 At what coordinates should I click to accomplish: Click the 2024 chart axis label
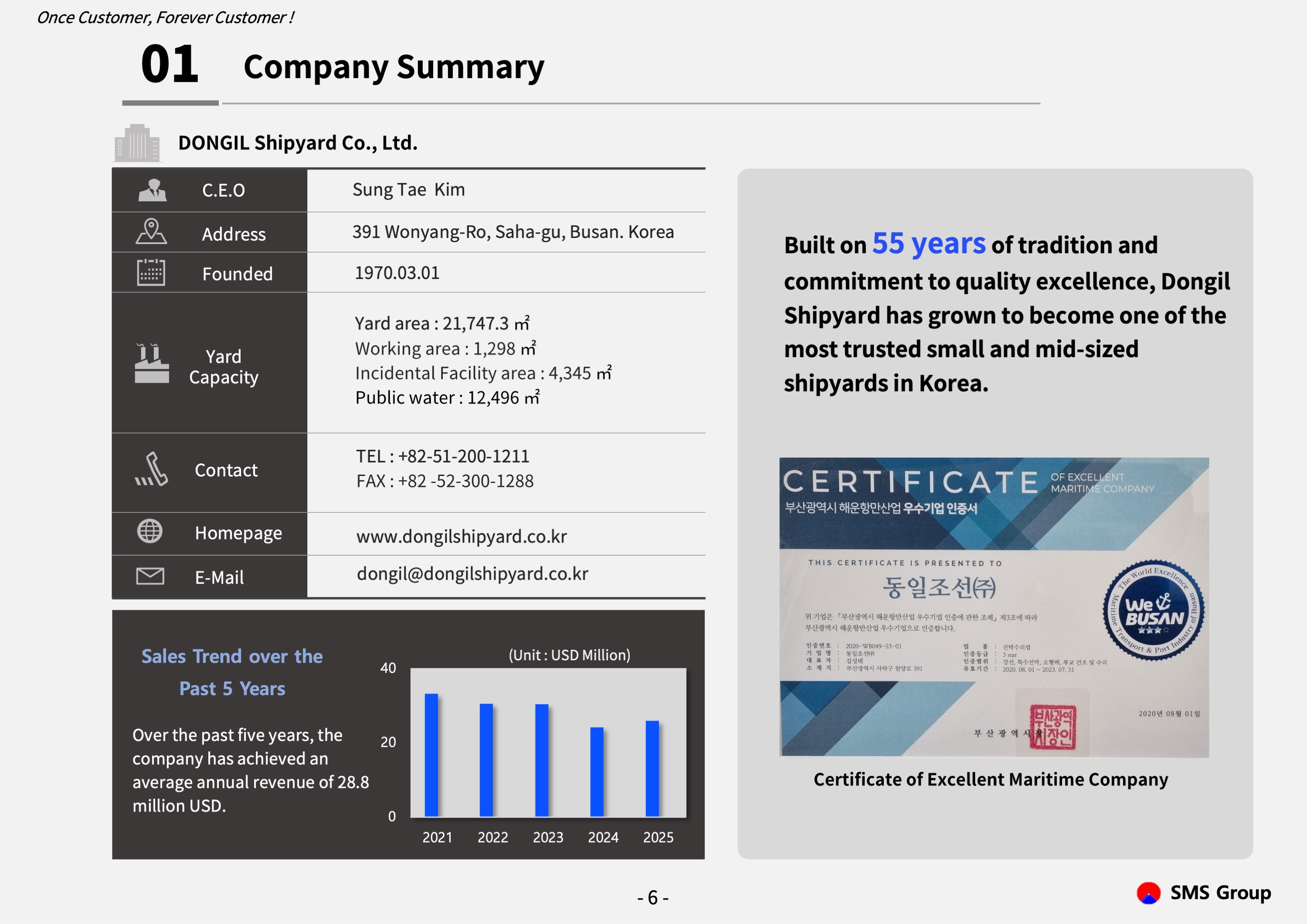604,837
